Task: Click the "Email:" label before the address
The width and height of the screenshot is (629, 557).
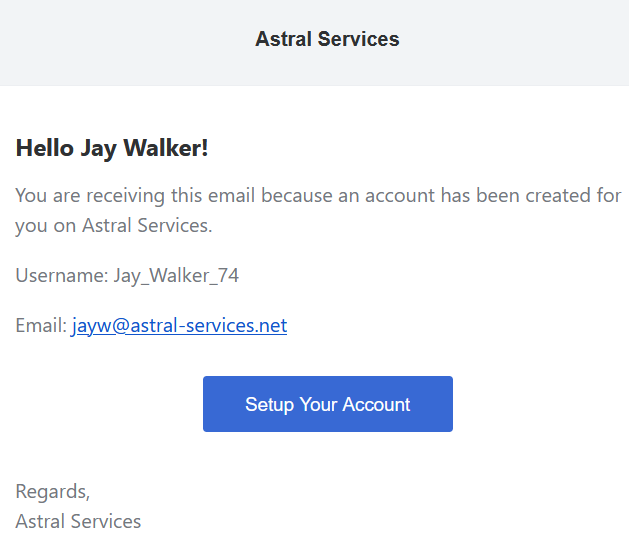Action: [41, 325]
